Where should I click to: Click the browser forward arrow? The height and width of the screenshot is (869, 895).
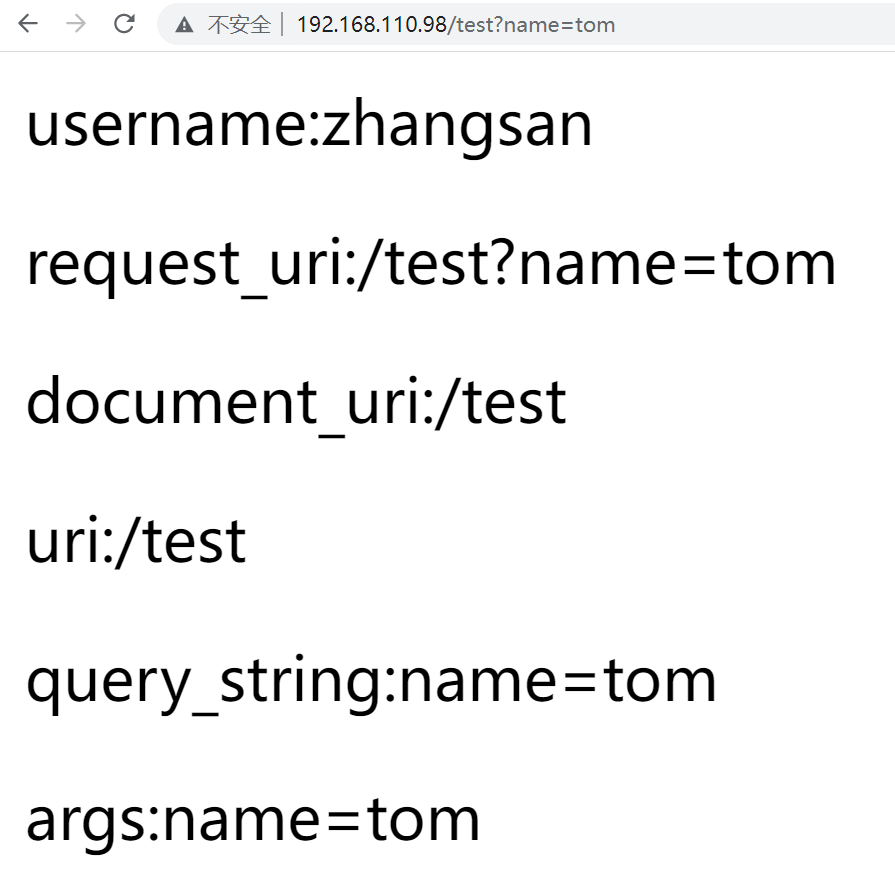[x=76, y=23]
